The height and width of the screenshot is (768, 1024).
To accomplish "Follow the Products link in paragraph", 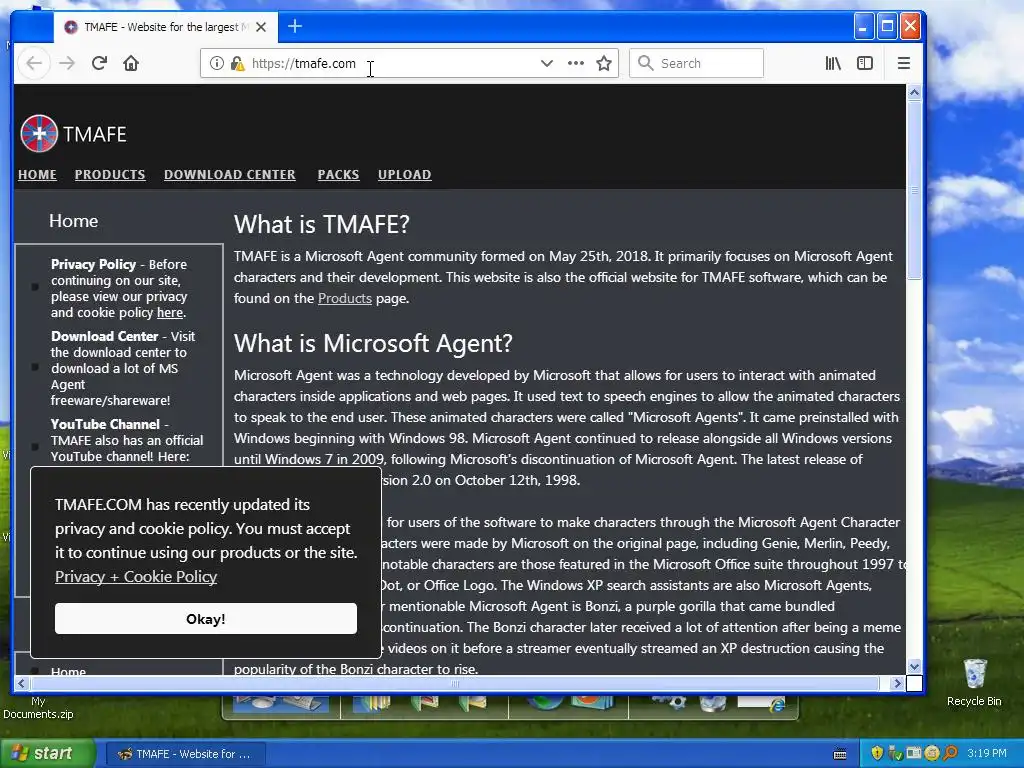I will (x=345, y=298).
